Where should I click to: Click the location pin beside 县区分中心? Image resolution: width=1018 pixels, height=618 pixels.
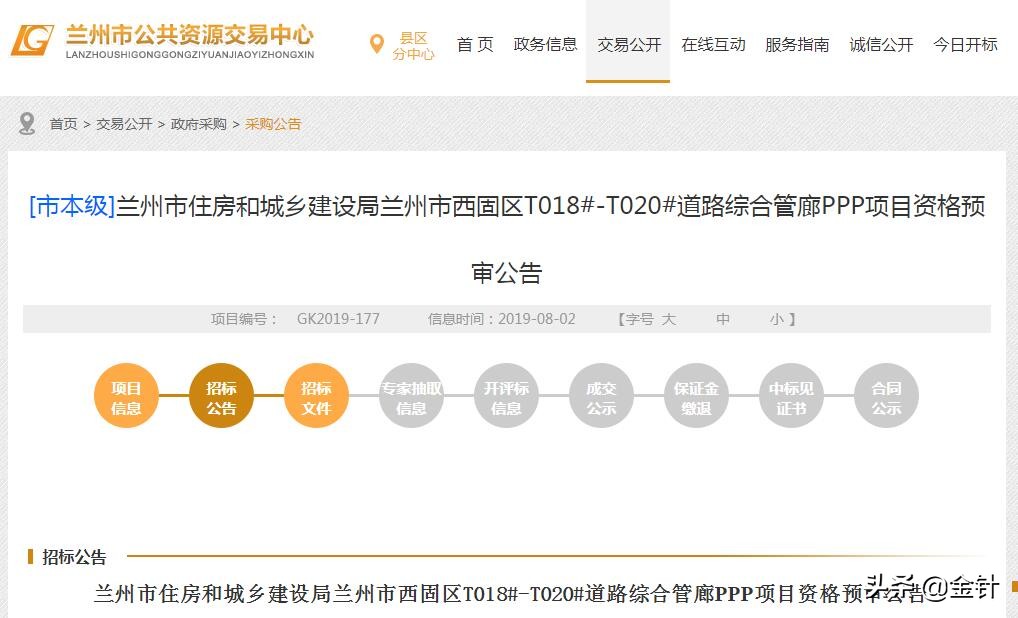(376, 44)
